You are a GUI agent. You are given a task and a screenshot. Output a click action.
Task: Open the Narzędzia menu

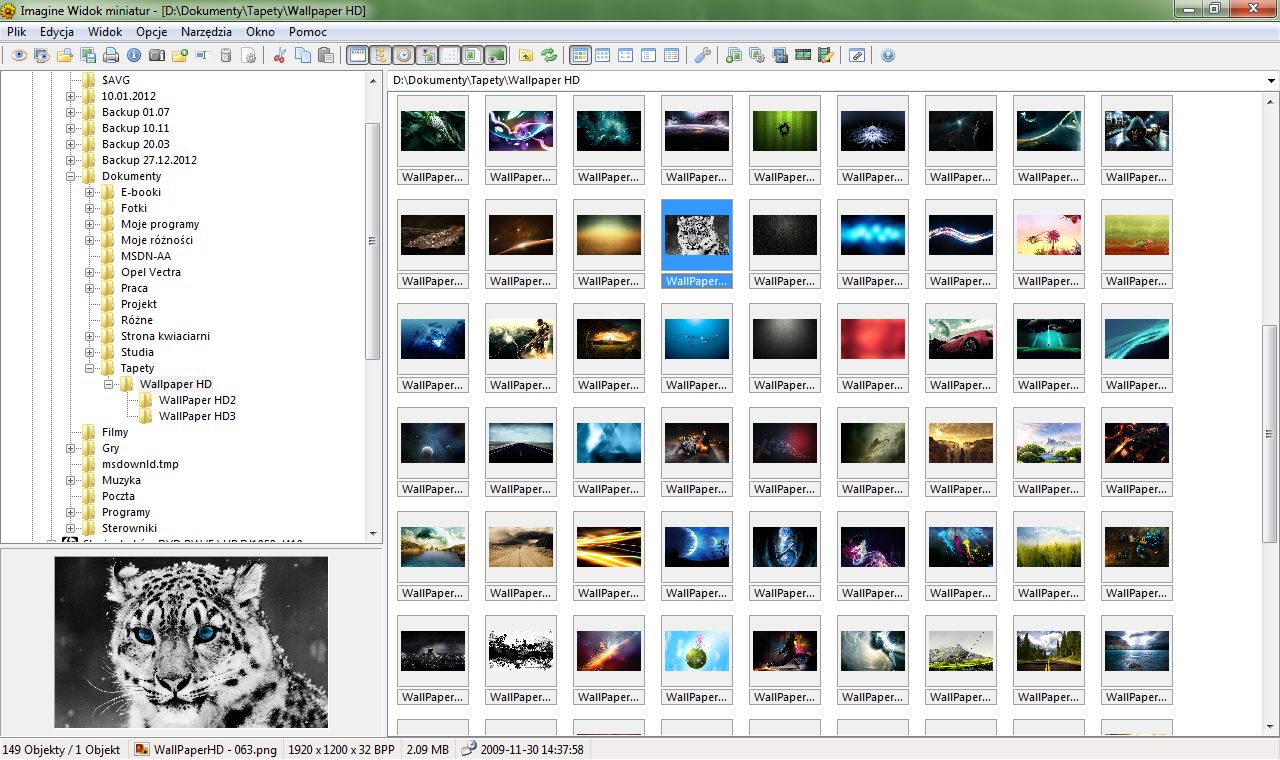click(x=206, y=32)
